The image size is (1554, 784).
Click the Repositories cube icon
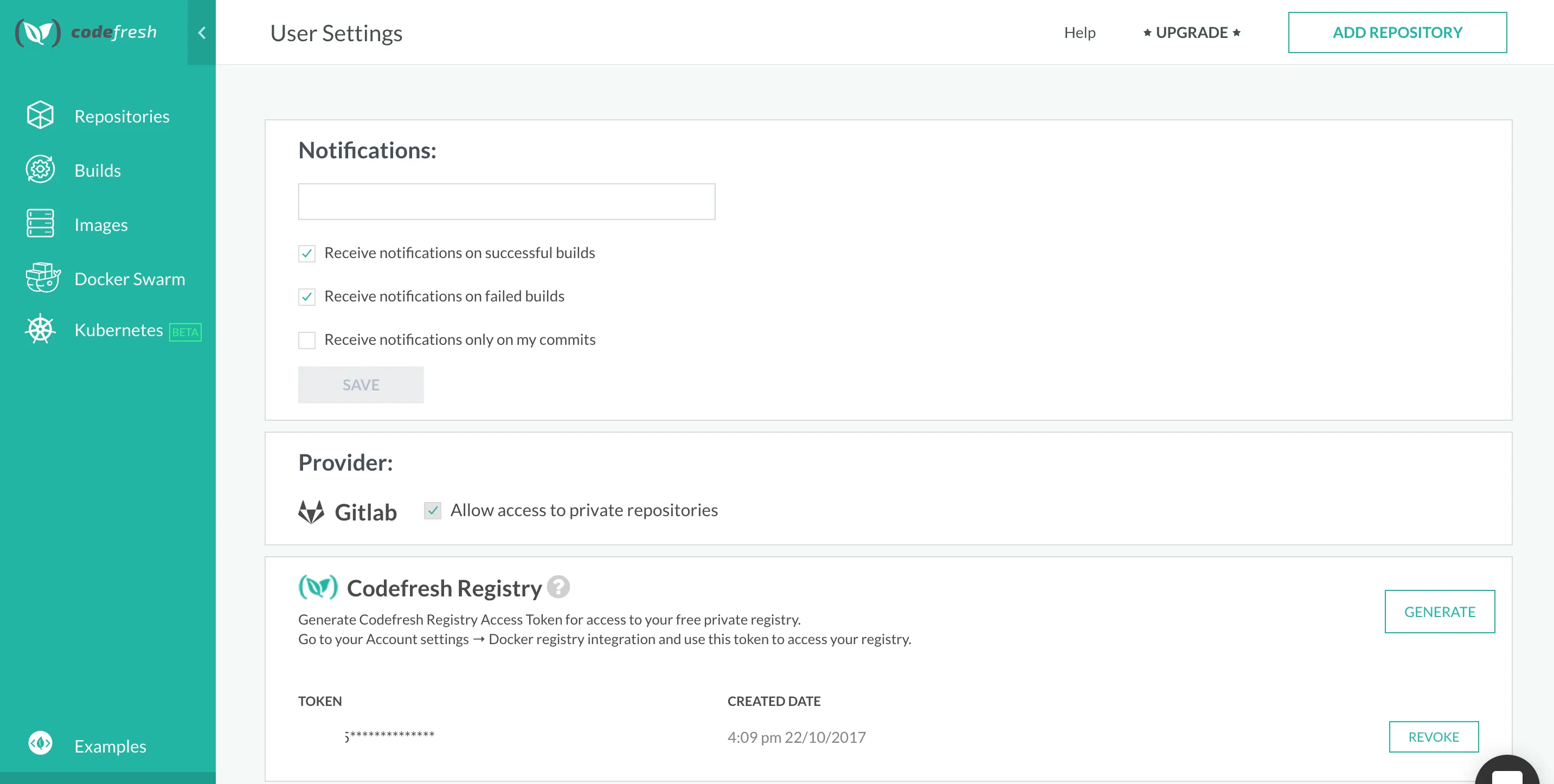point(41,115)
